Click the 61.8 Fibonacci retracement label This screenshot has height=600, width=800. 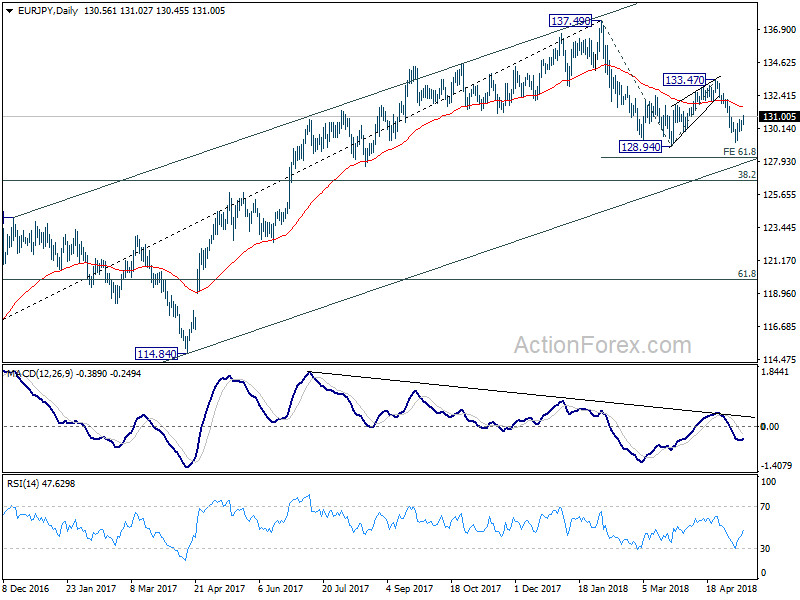747,274
